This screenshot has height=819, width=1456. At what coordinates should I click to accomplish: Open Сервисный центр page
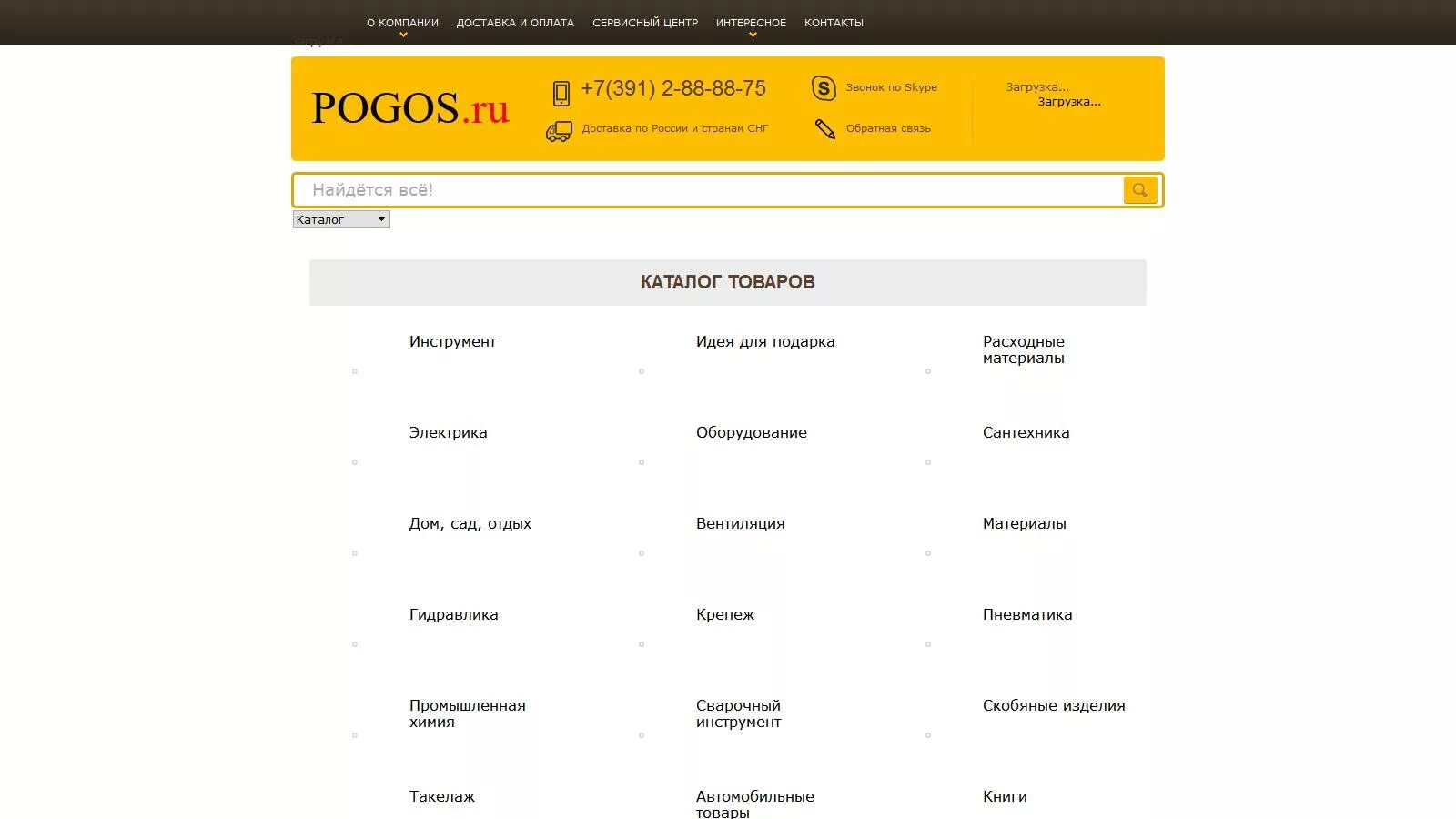pyautogui.click(x=645, y=23)
